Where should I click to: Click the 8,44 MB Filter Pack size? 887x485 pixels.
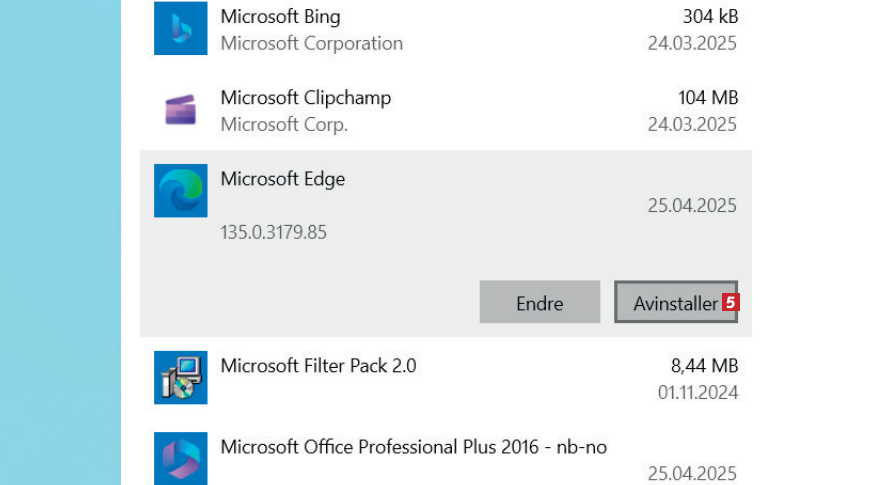click(x=704, y=366)
